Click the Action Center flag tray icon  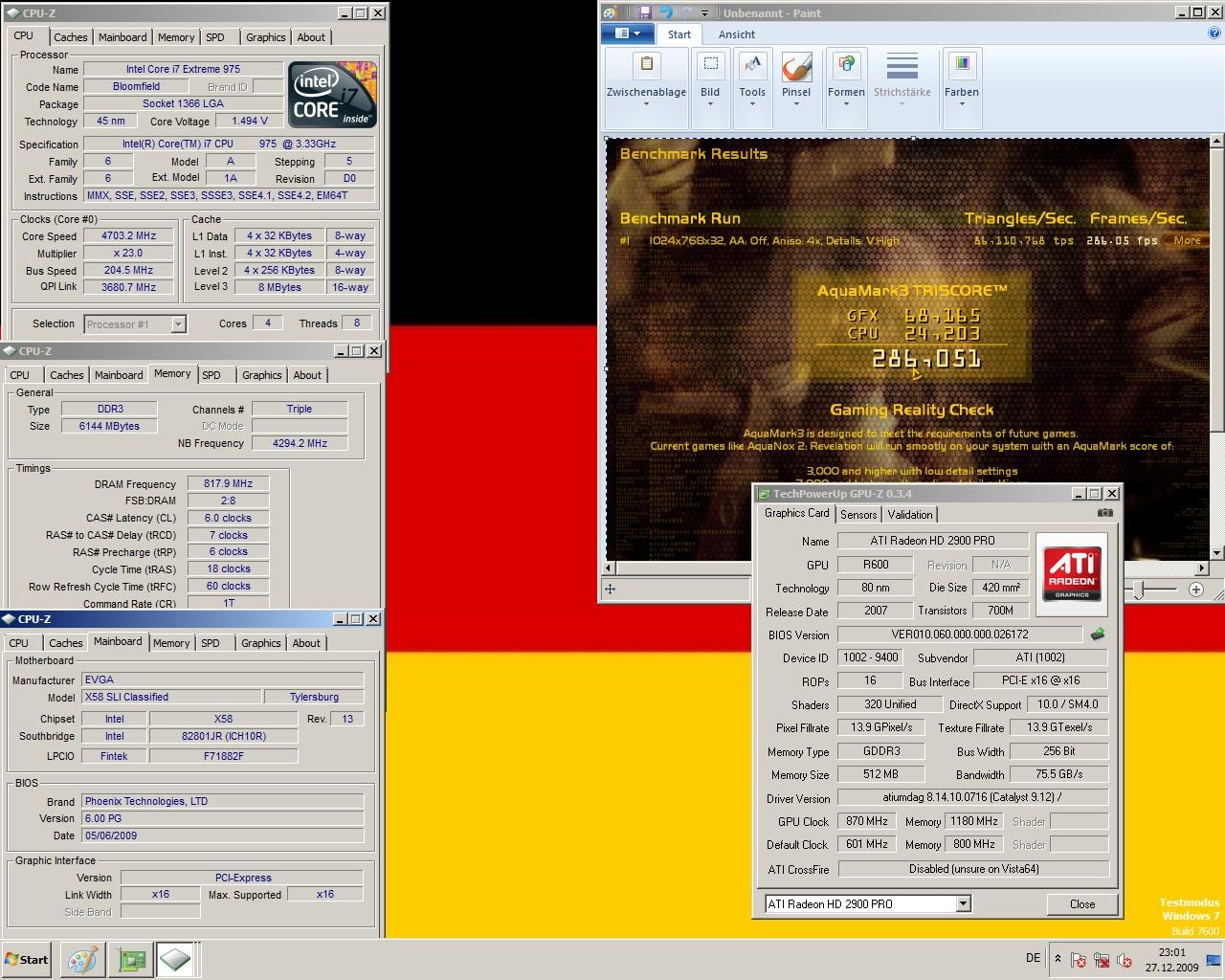pos(1079,960)
